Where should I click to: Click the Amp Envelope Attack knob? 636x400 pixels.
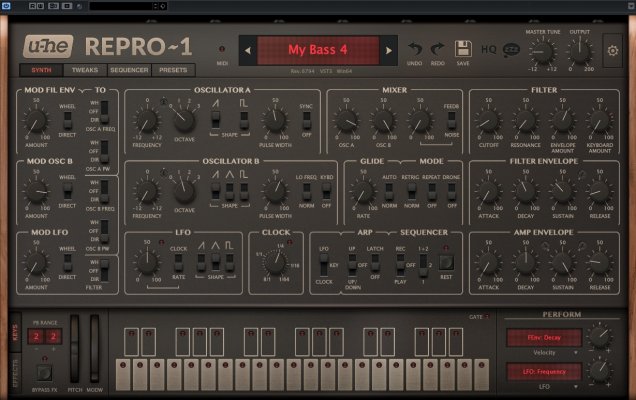488,263
